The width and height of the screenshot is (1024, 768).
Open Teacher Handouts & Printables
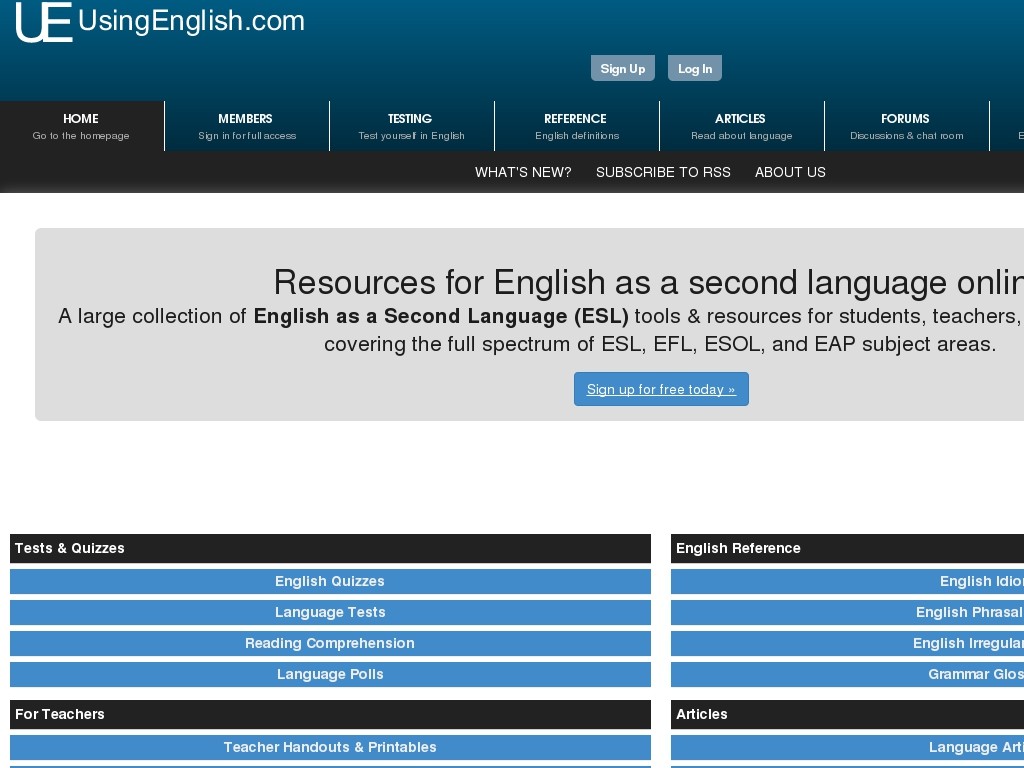330,747
